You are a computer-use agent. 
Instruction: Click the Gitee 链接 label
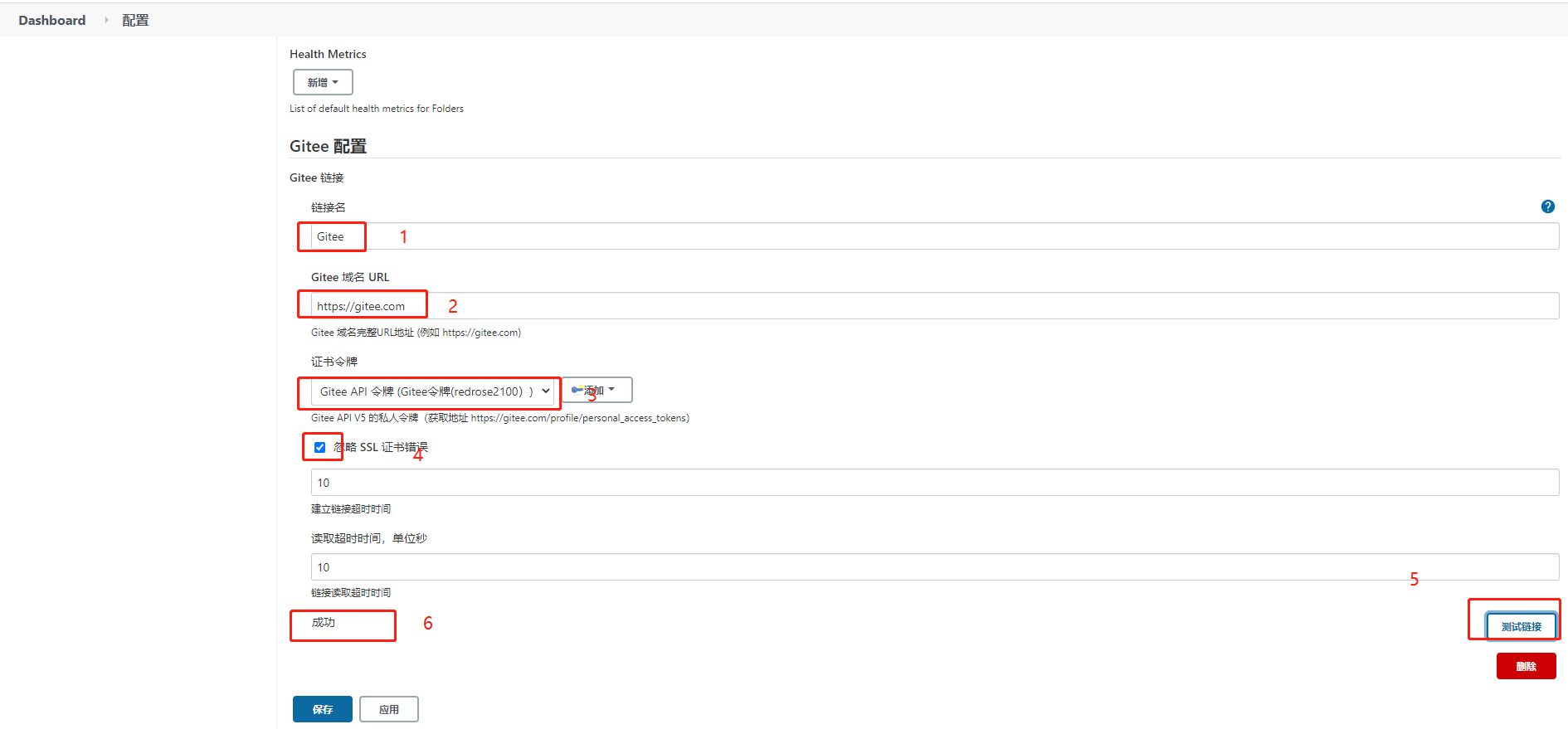(316, 177)
